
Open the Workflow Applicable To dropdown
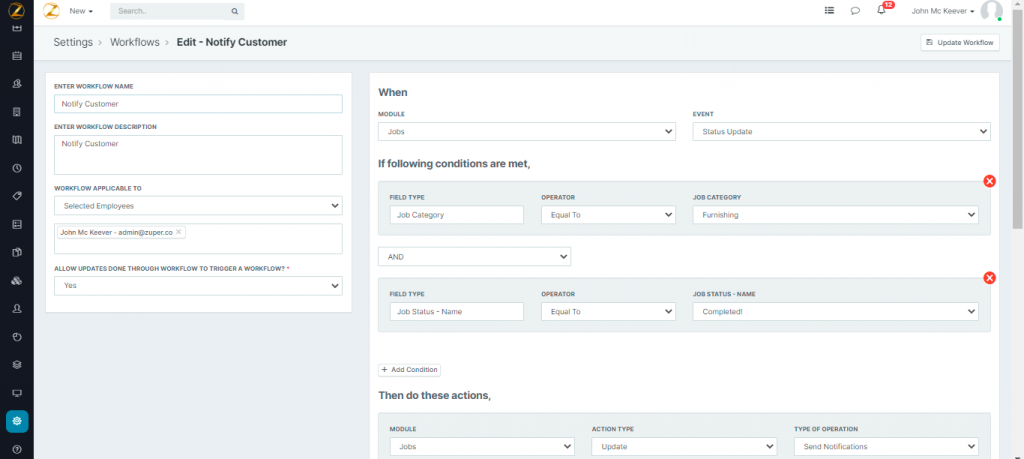point(199,206)
